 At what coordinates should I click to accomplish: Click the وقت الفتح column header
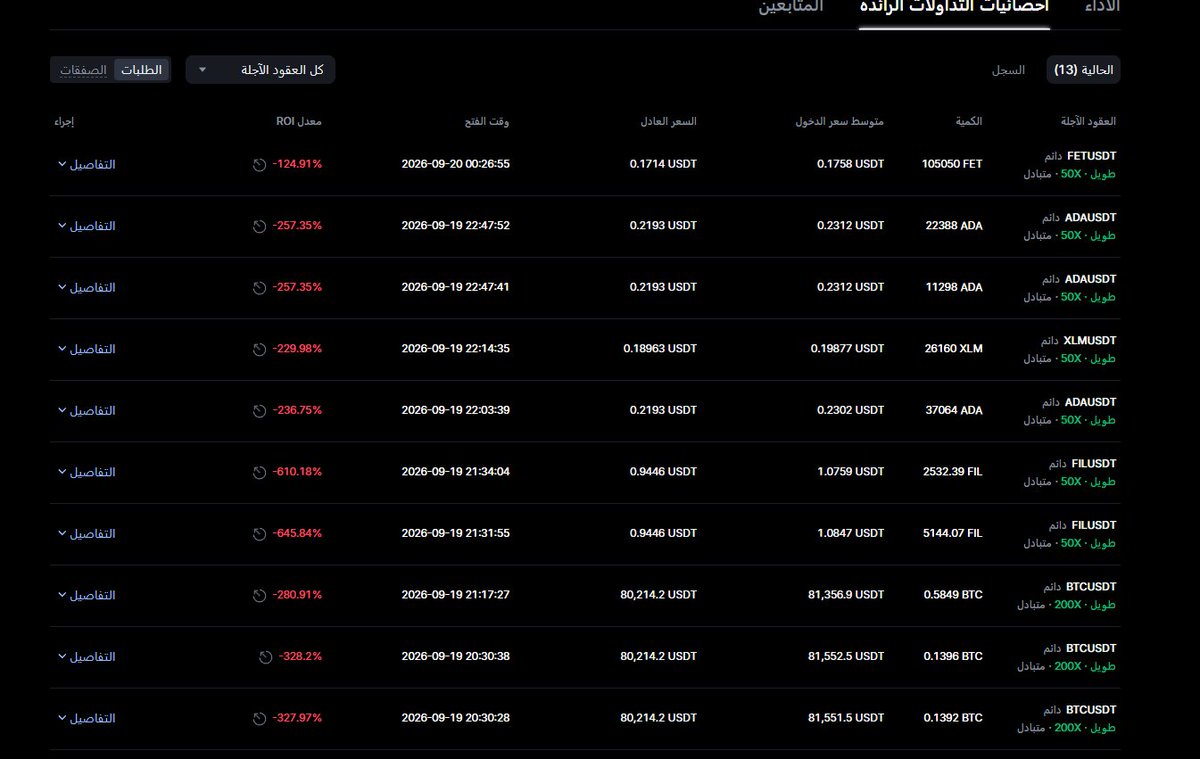[486, 121]
